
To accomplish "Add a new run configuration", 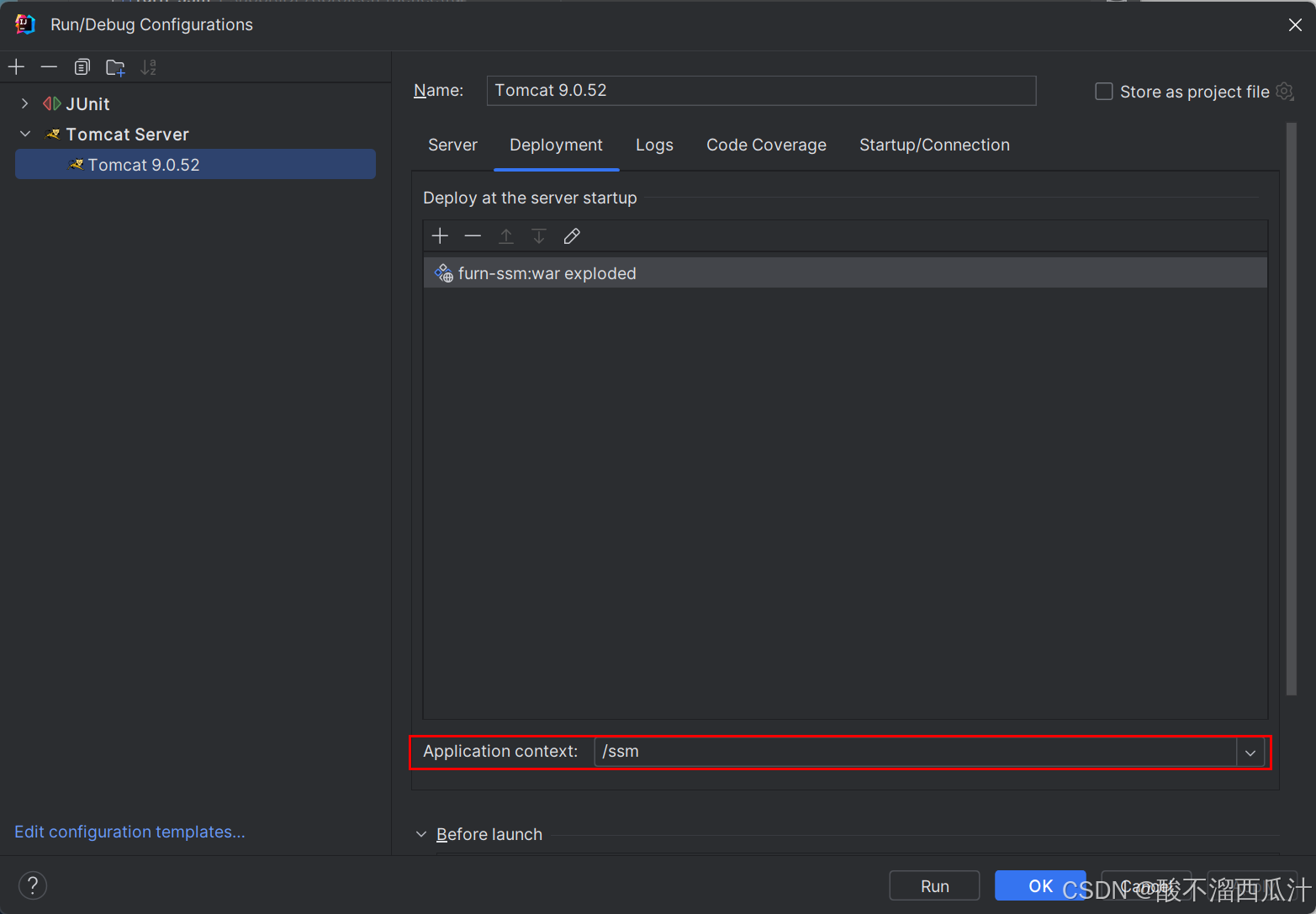I will (16, 66).
